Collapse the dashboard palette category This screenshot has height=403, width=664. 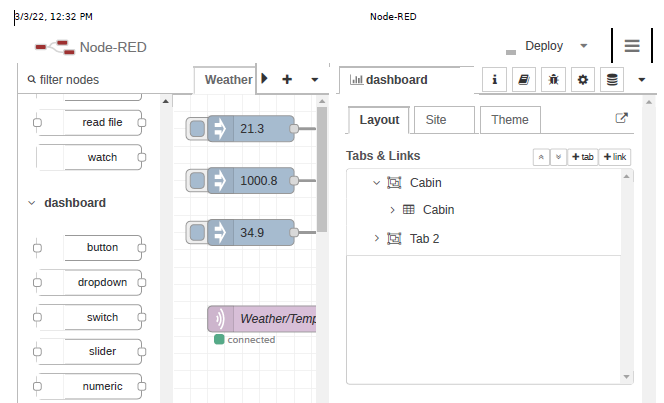32,203
